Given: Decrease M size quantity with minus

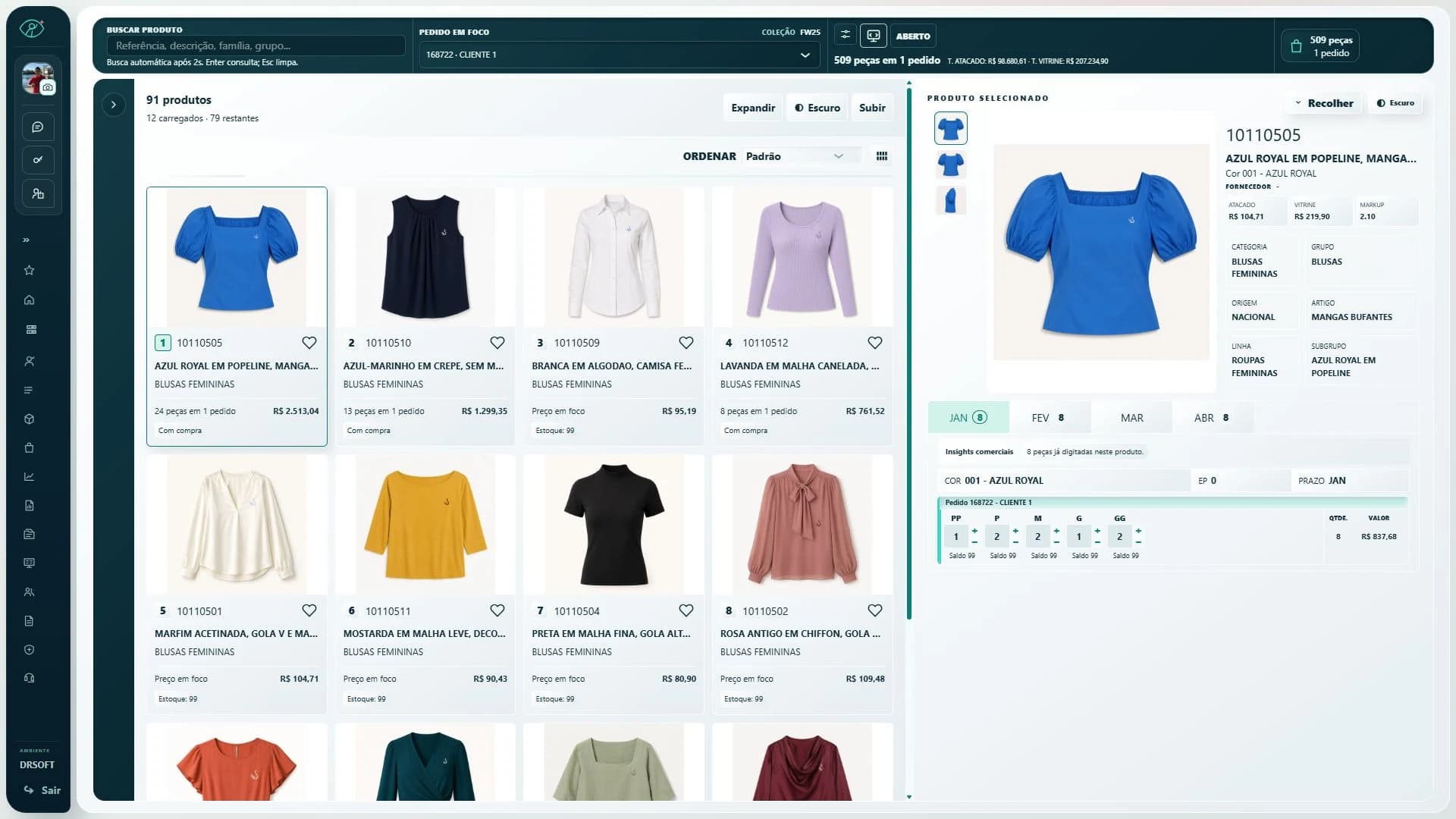Looking at the screenshot, I should click(1056, 542).
